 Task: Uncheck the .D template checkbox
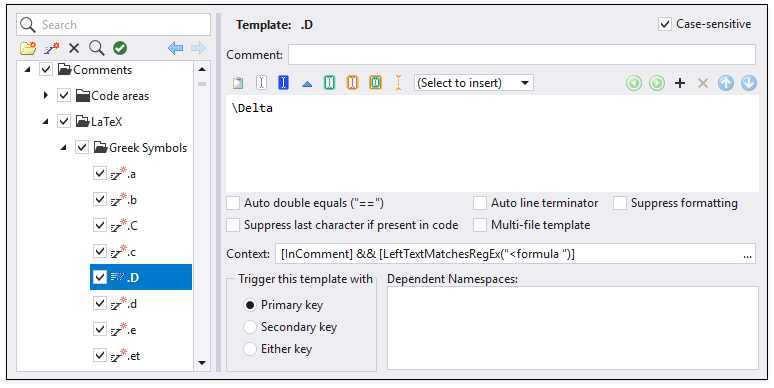click(x=100, y=277)
